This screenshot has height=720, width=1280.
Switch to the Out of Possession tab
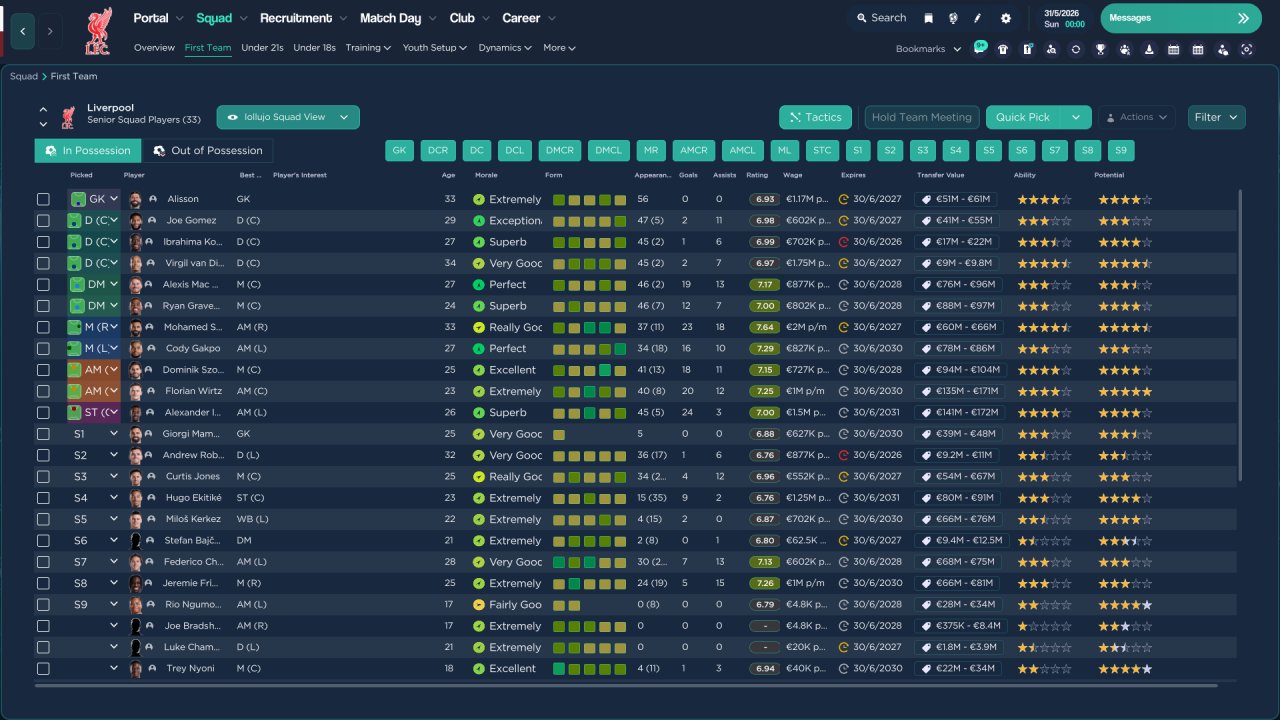click(x=207, y=151)
